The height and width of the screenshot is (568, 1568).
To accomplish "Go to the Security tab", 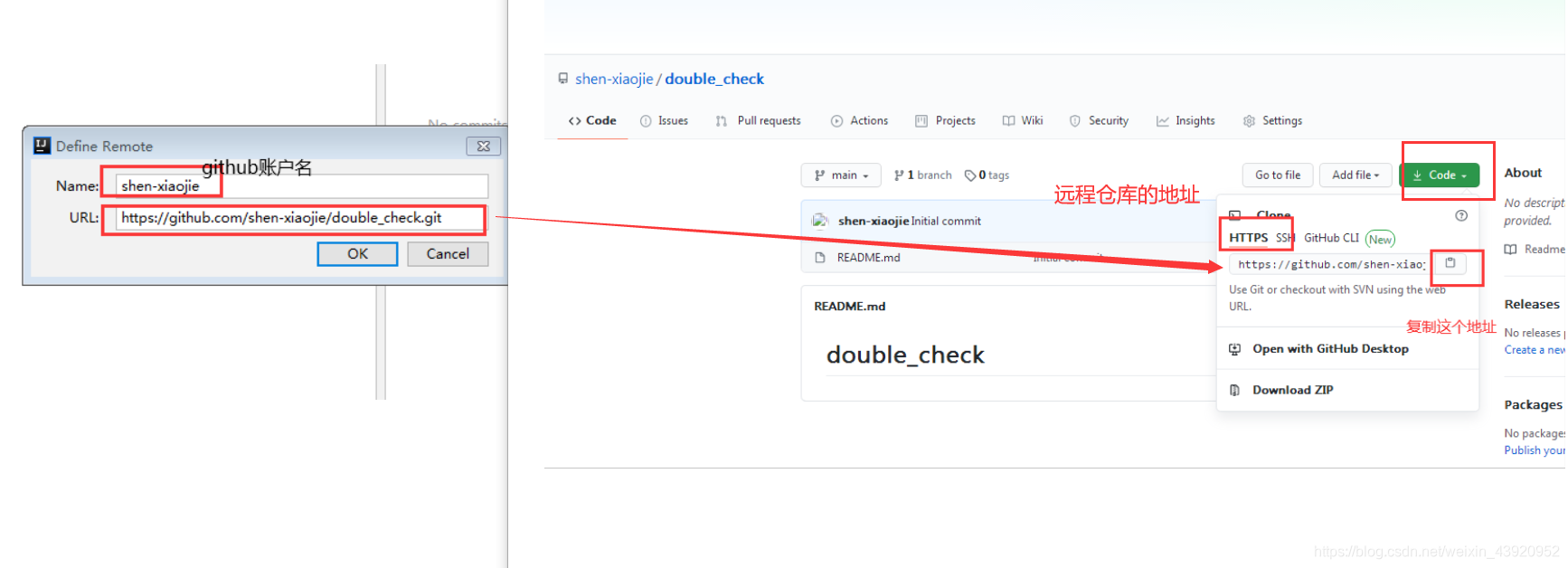I will 1099,120.
